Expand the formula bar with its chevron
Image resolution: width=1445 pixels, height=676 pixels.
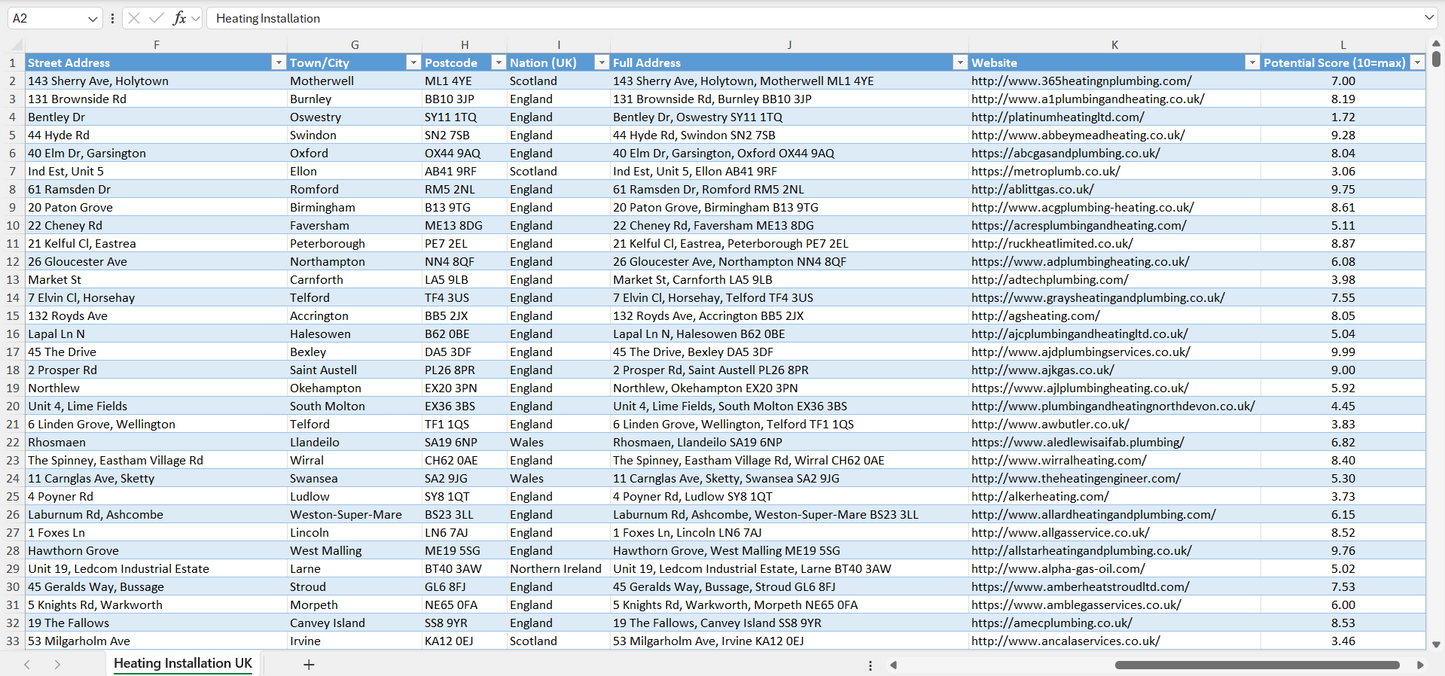(1428, 17)
